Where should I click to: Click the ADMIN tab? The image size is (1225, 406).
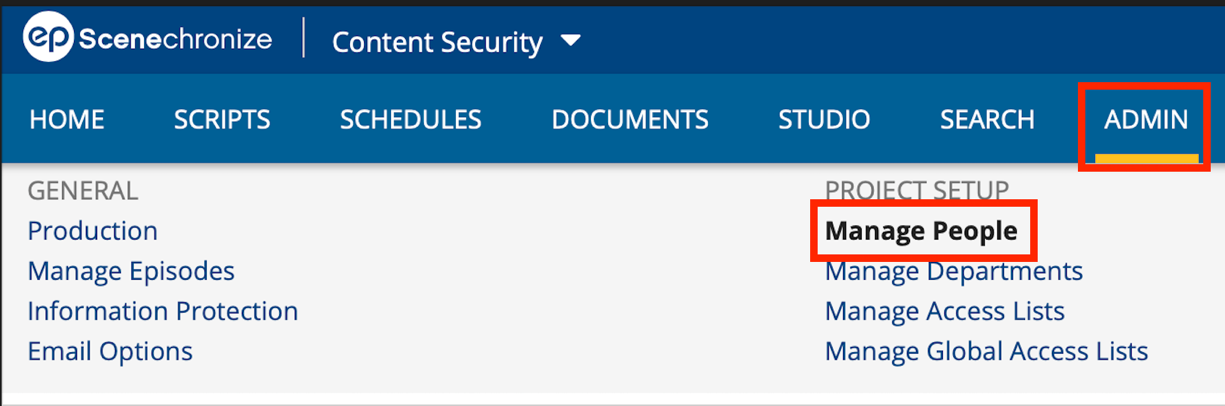1146,120
